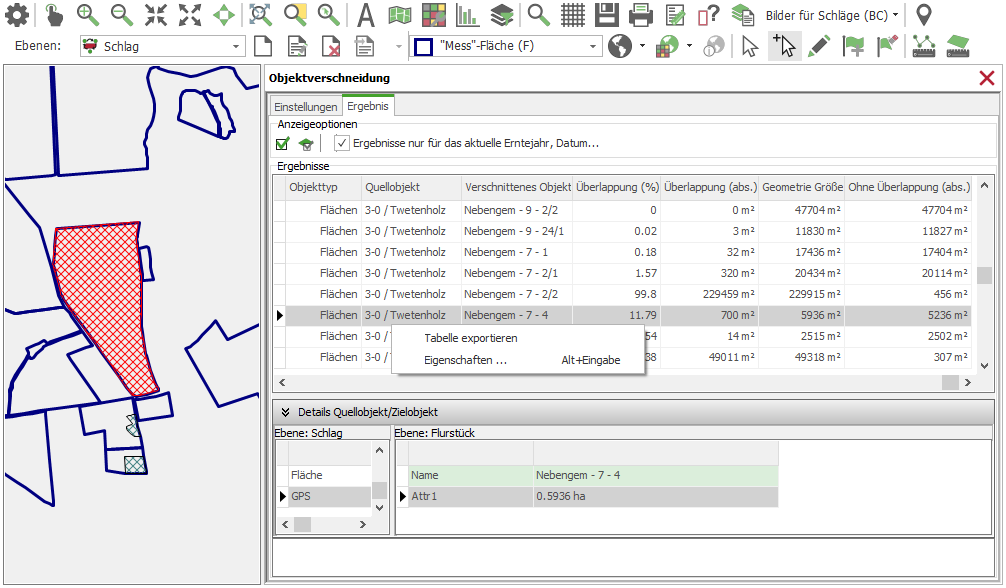Toggle the graduation cap display option
The height and width of the screenshot is (588, 1006).
[x=306, y=143]
